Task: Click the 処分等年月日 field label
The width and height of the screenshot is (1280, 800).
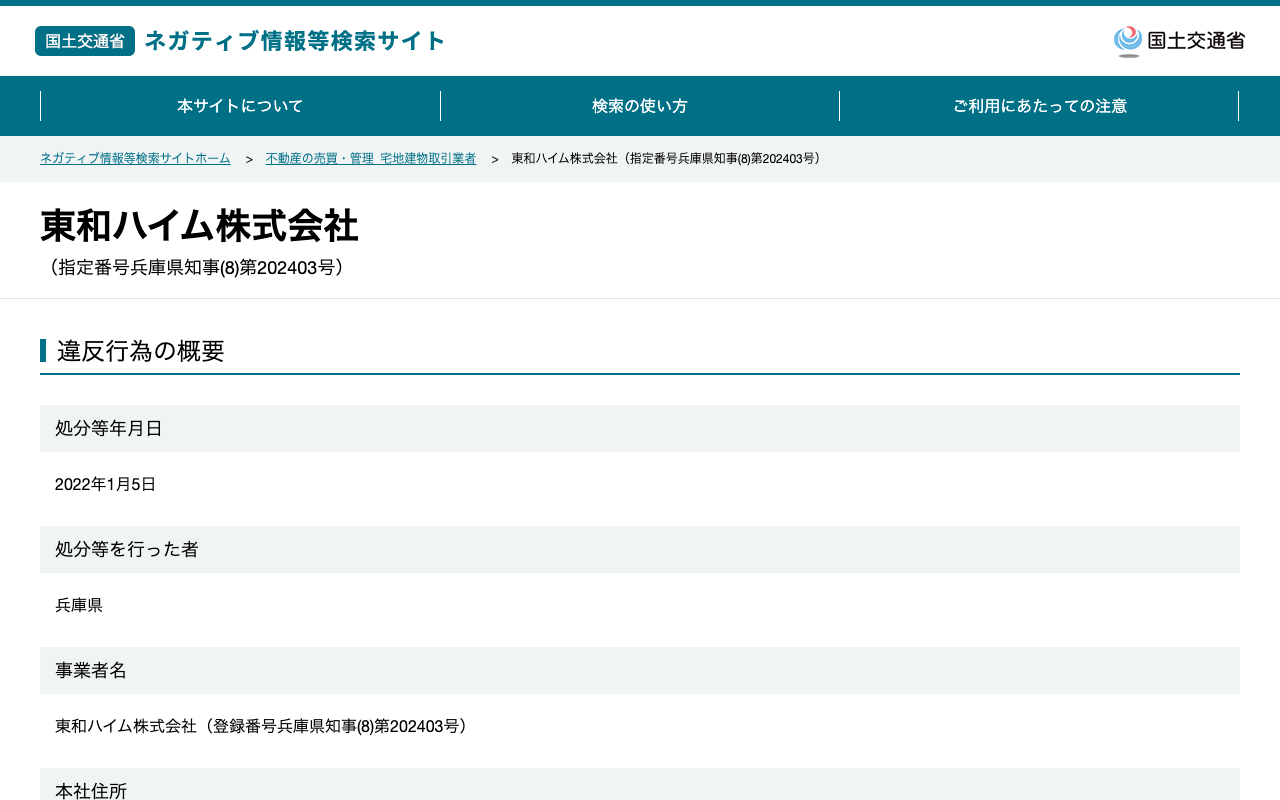Action: coord(640,428)
